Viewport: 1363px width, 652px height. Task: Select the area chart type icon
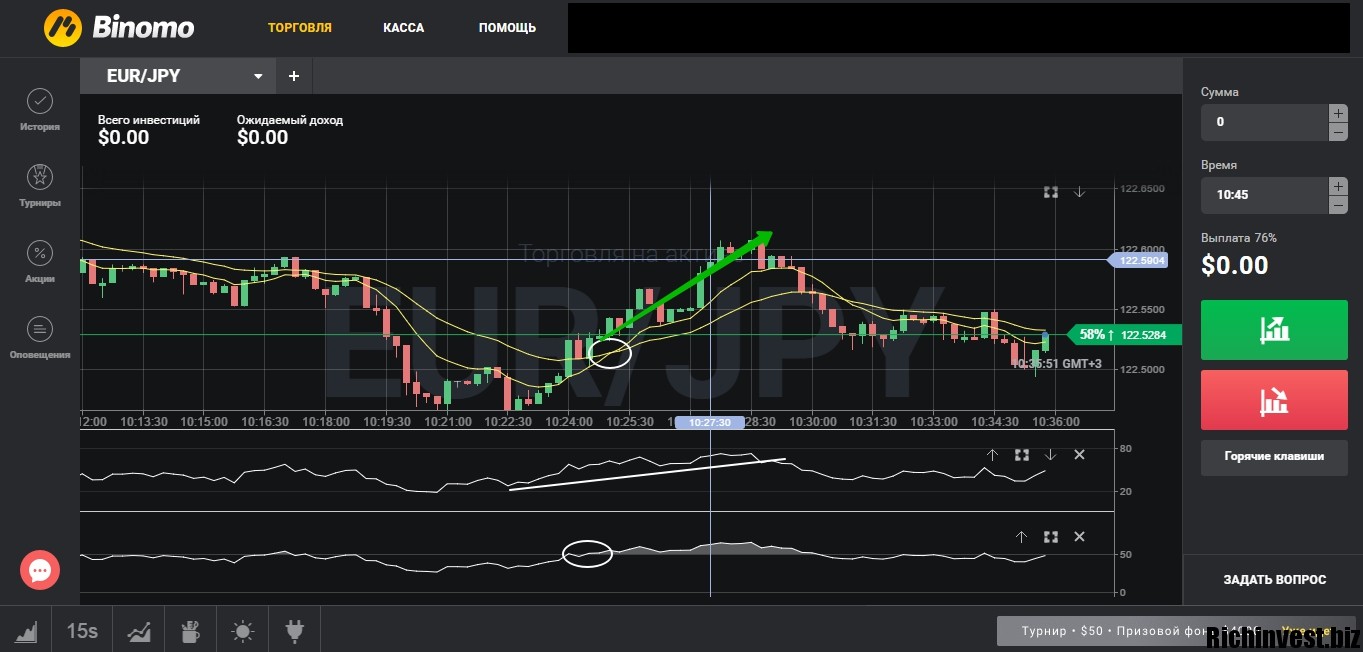(x=26, y=631)
